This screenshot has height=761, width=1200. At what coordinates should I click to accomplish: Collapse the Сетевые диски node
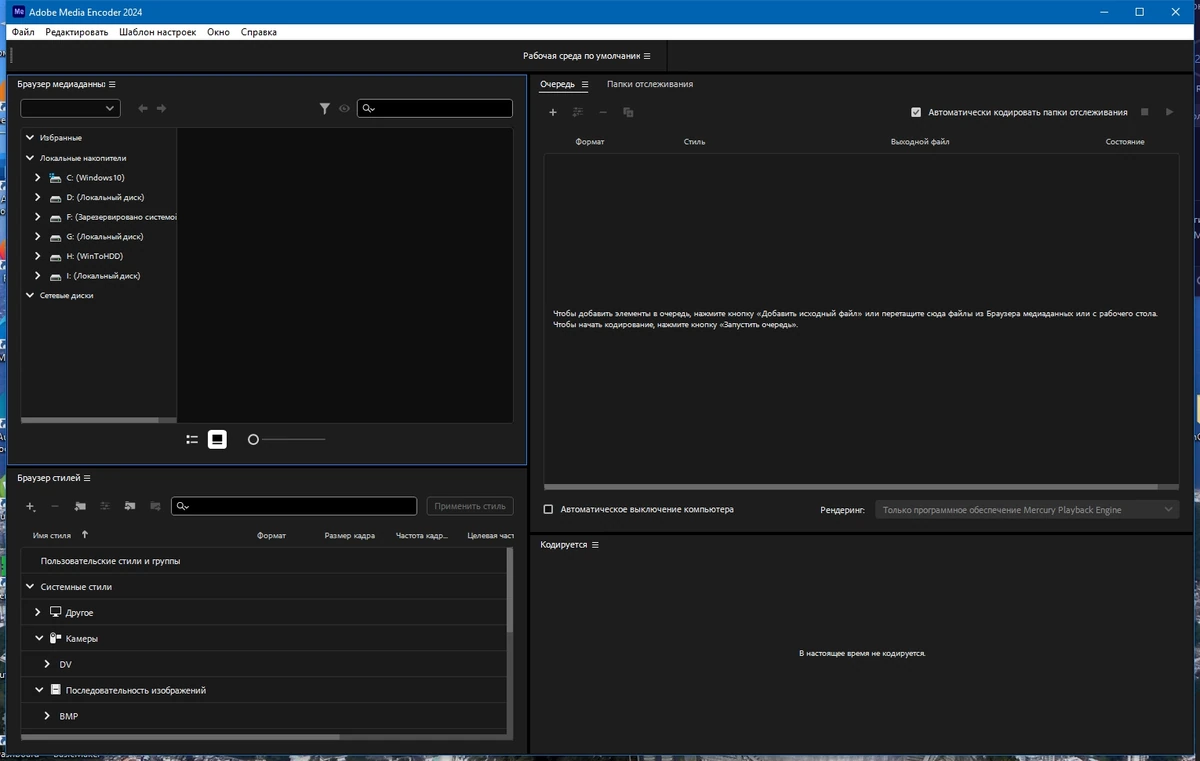tap(30, 295)
